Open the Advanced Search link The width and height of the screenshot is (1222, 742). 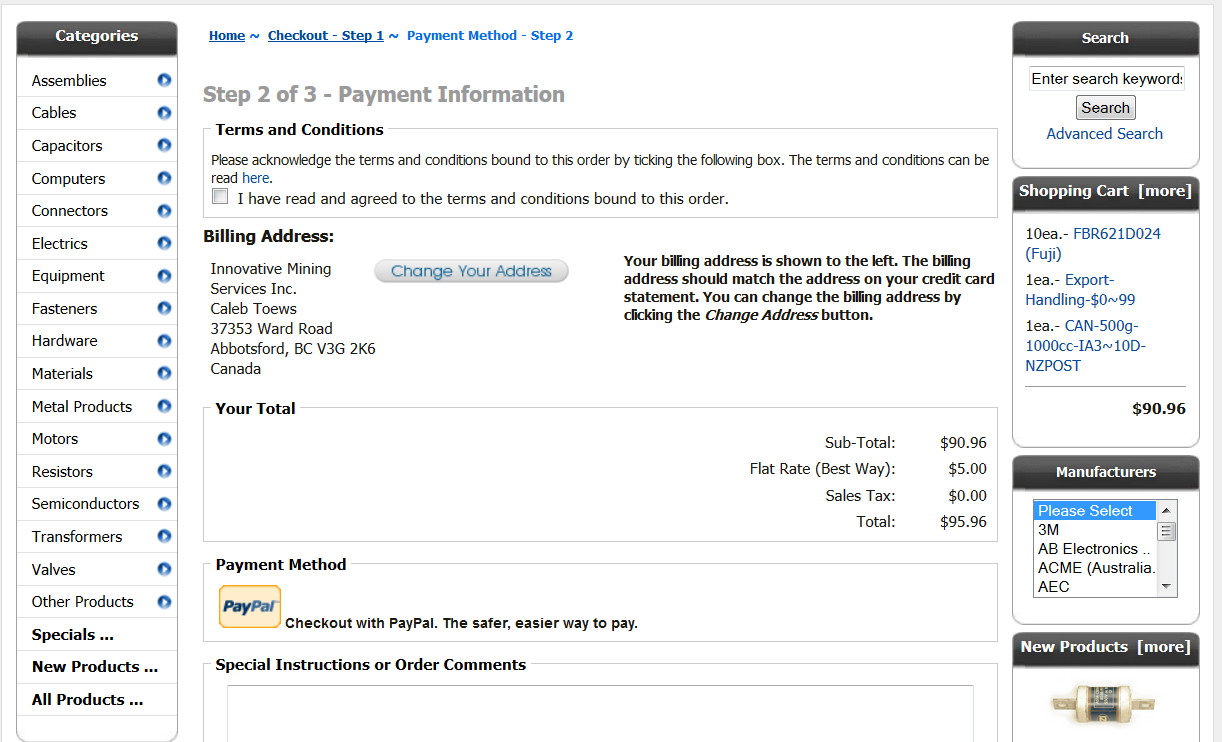coord(1105,134)
